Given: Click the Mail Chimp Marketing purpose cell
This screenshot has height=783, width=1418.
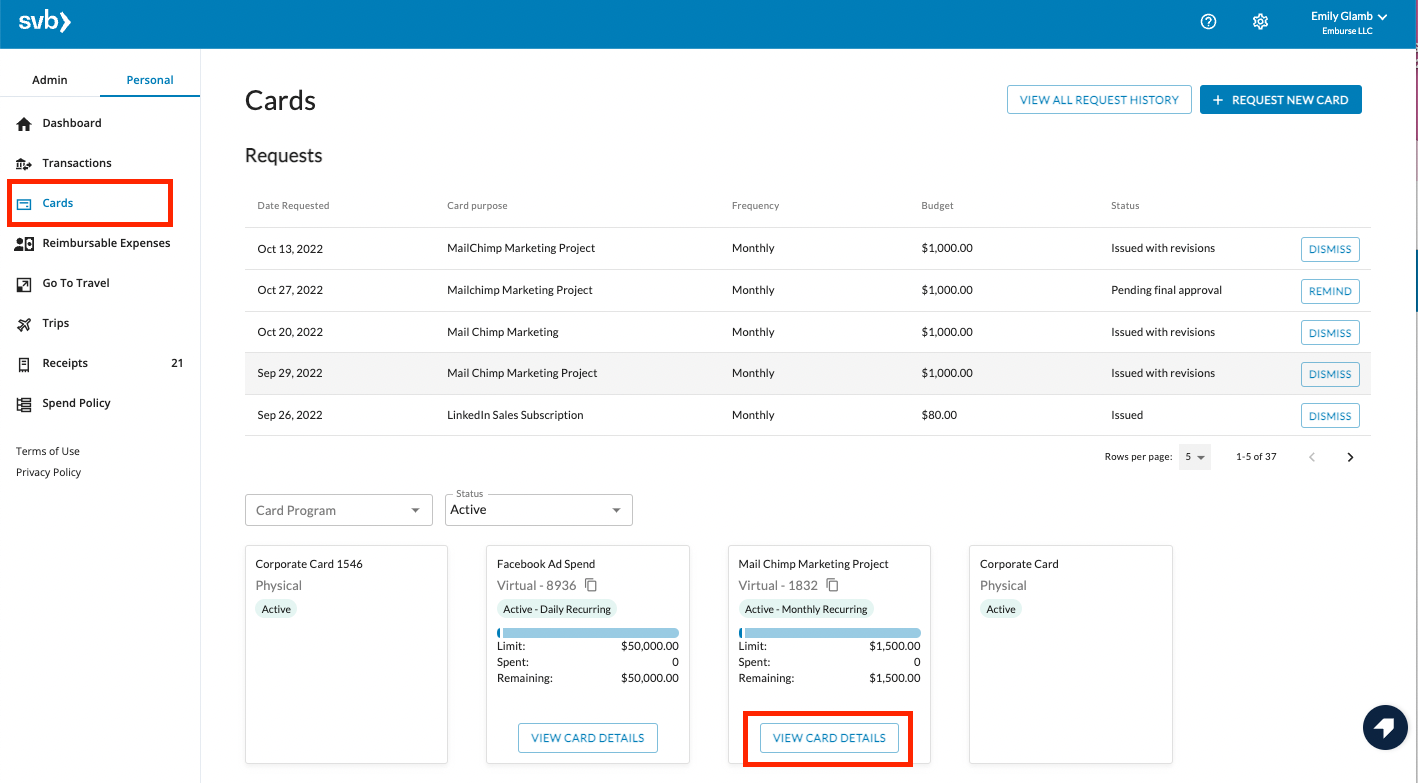Looking at the screenshot, I should 503,332.
